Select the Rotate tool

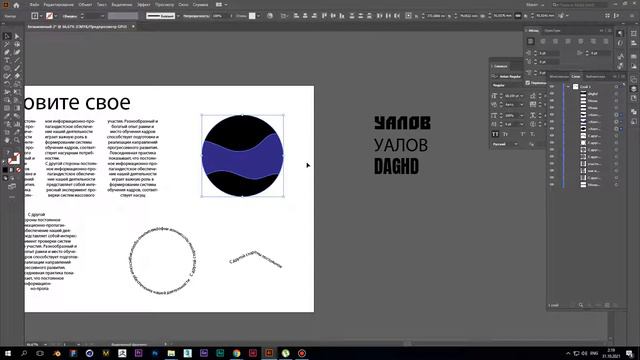[7, 84]
